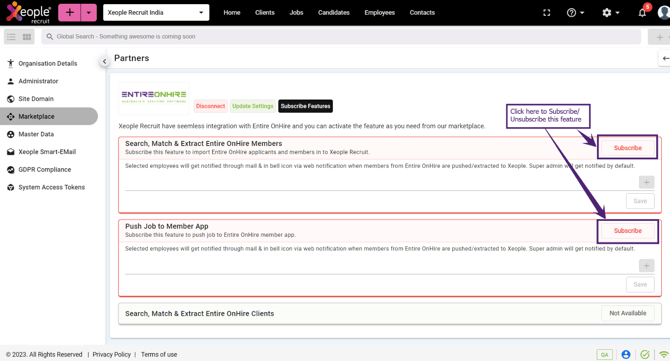Open the user profile avatar
Screen dimensions: 670x361
(664, 12)
